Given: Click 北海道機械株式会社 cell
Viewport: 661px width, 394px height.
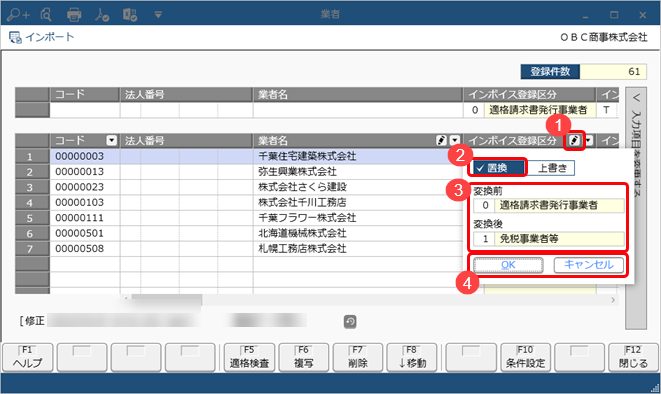Looking at the screenshot, I should [x=357, y=233].
